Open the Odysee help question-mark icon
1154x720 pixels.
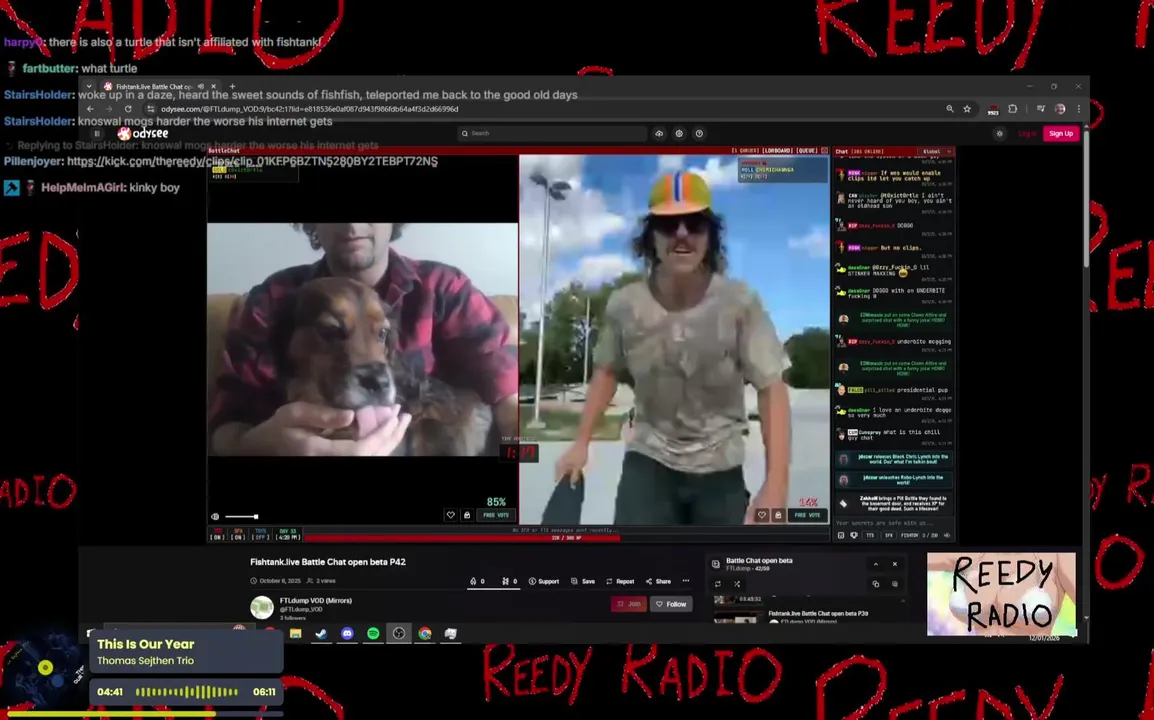pyautogui.click(x=699, y=133)
